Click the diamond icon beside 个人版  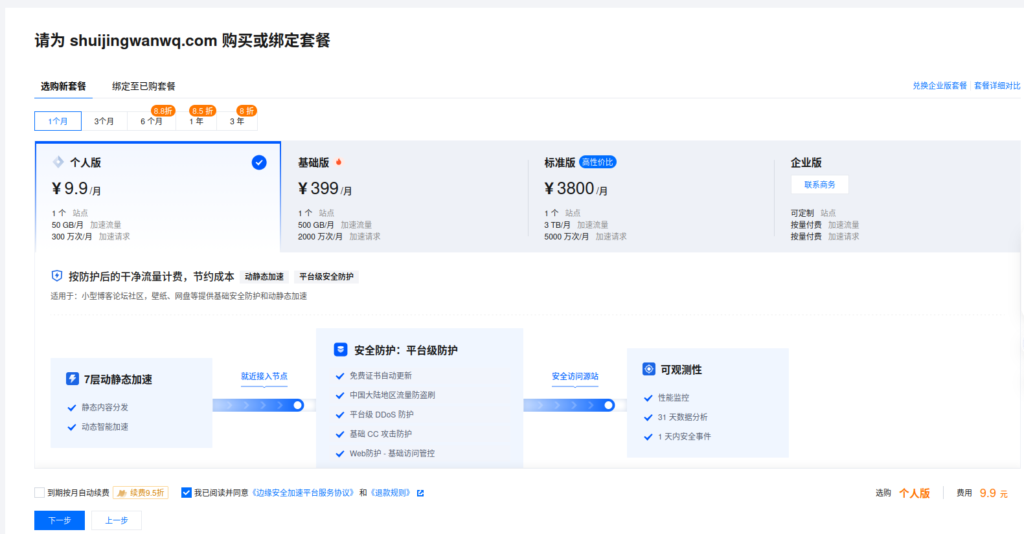[x=58, y=162]
